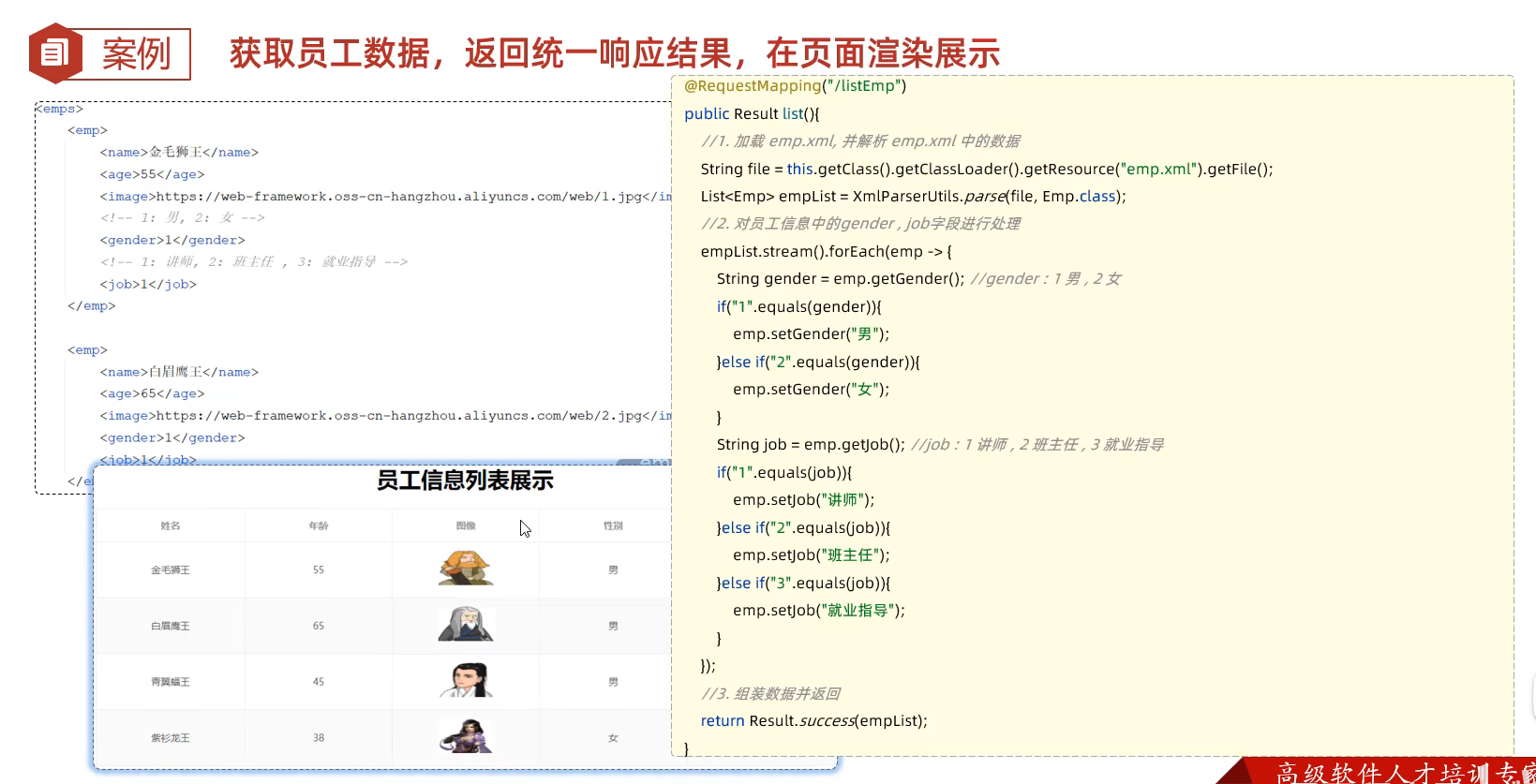1536x784 pixels.
Task: Click the red 高级软件人才培训专家 banner
Action: coord(1396,773)
